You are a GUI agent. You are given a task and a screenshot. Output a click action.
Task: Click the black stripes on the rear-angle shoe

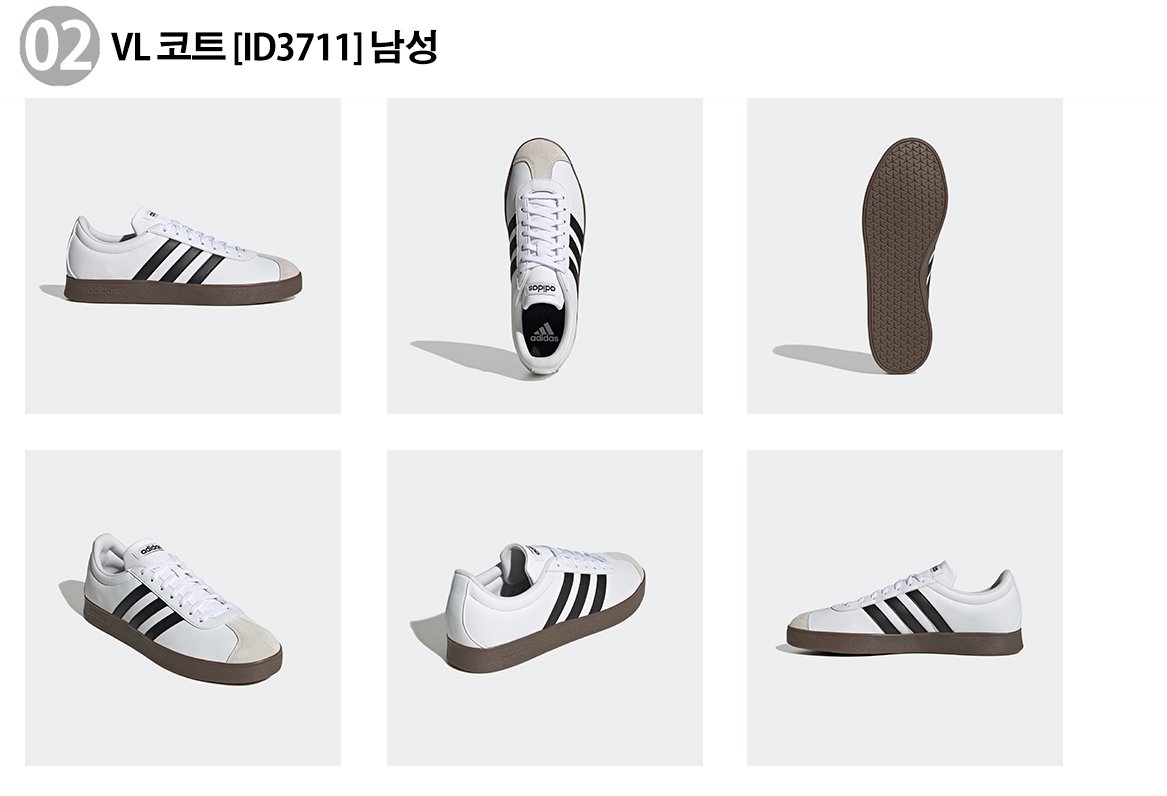point(577,599)
